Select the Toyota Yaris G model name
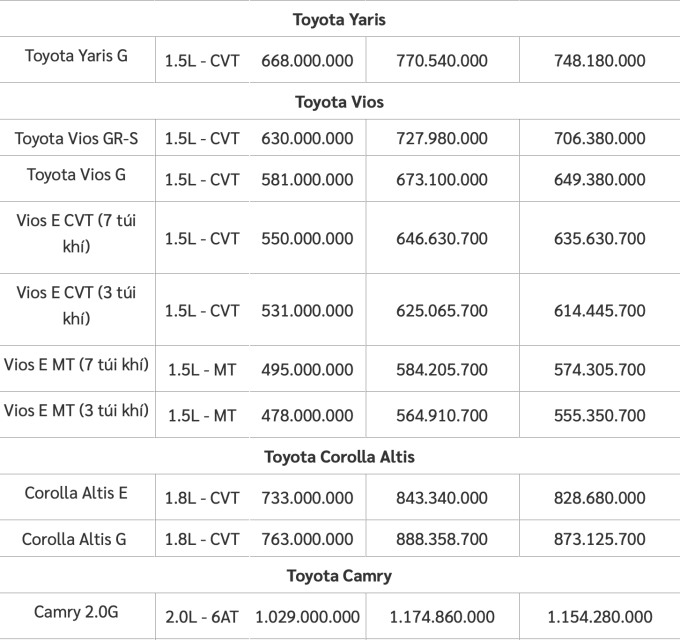This screenshot has height=640, width=680. coord(77,55)
